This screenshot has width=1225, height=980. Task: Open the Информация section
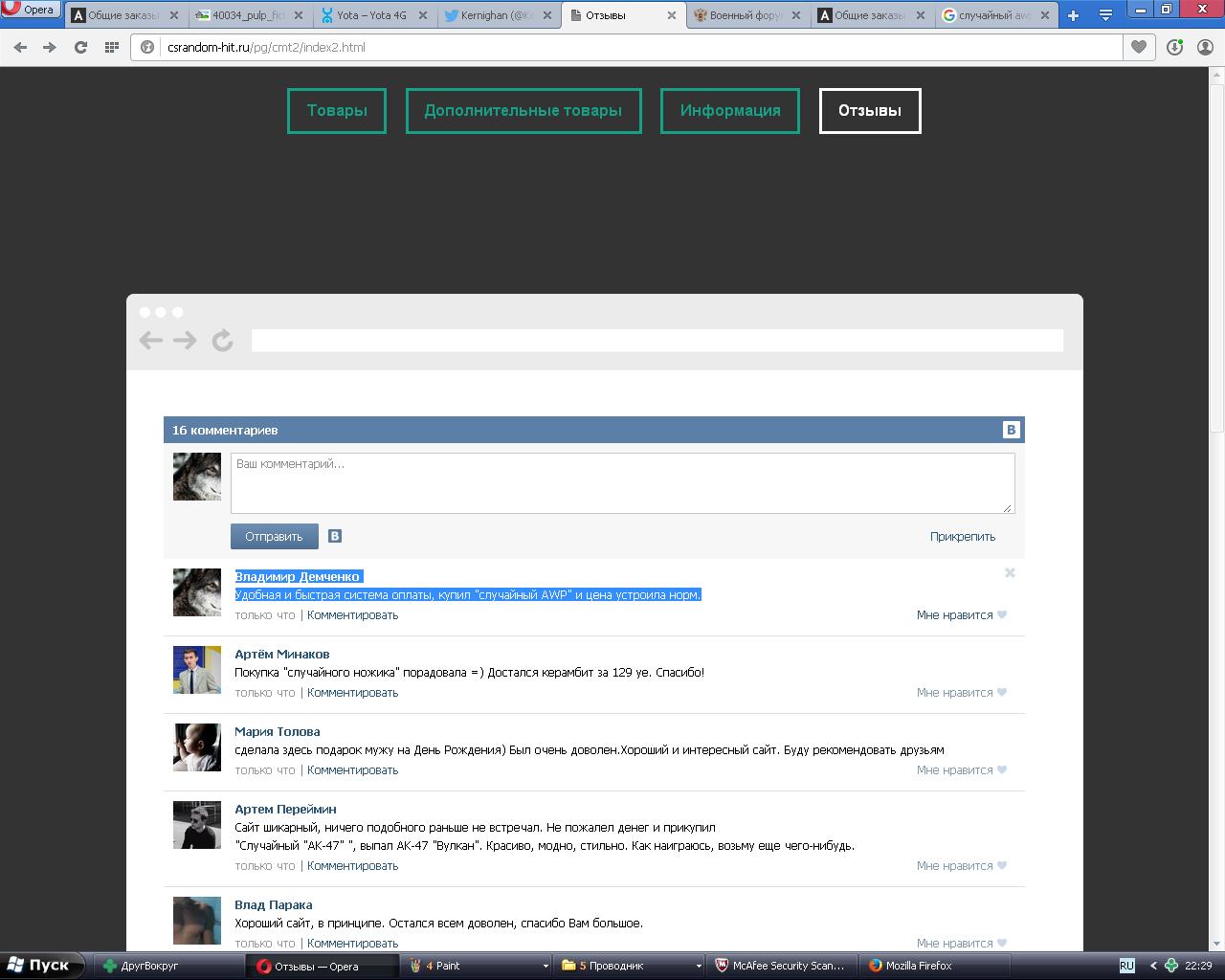pos(730,111)
